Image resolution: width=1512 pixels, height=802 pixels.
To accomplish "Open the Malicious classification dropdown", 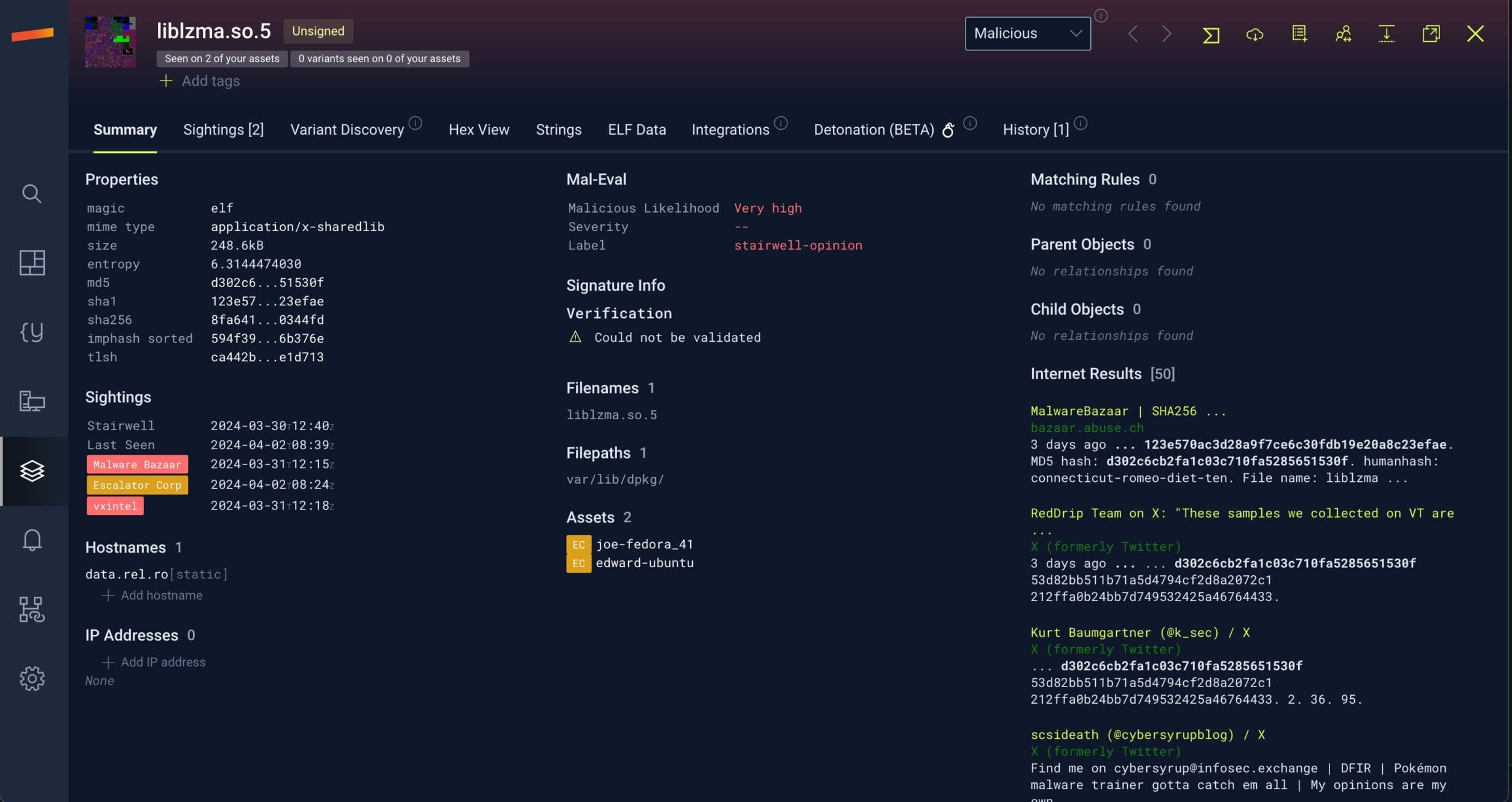I will click(1027, 33).
